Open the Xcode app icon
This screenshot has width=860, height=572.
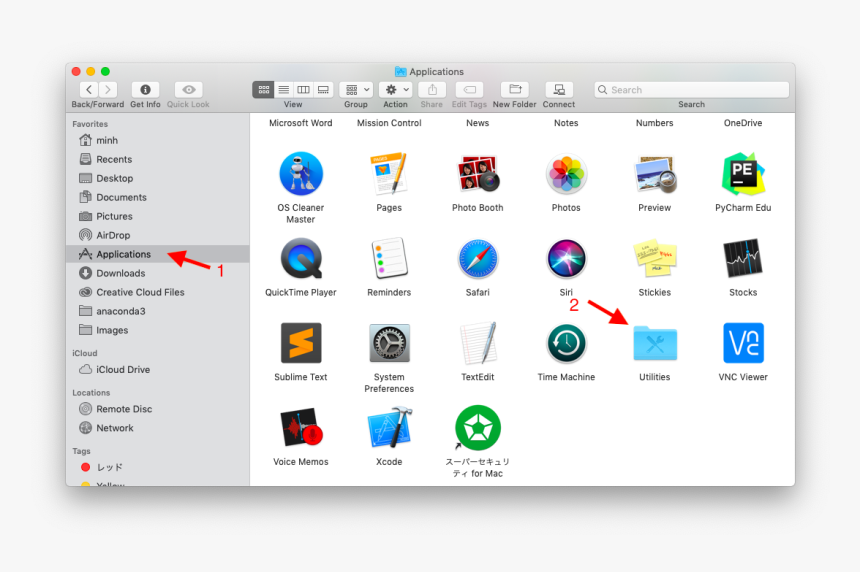[x=389, y=428]
